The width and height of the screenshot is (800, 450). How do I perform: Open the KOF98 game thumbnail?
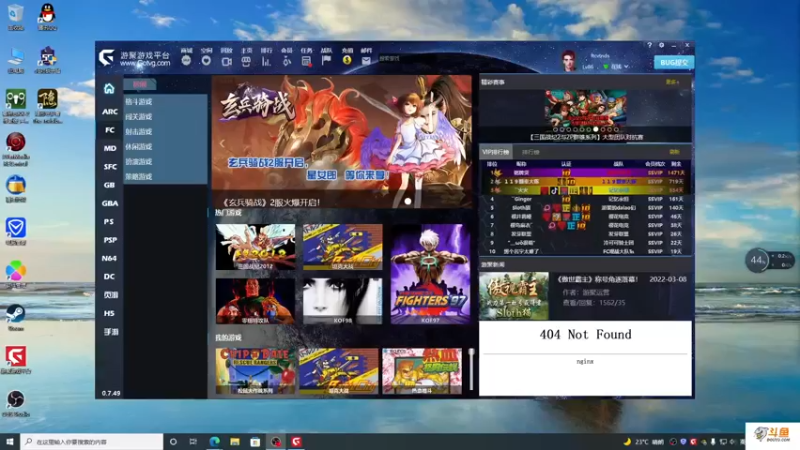[342, 301]
